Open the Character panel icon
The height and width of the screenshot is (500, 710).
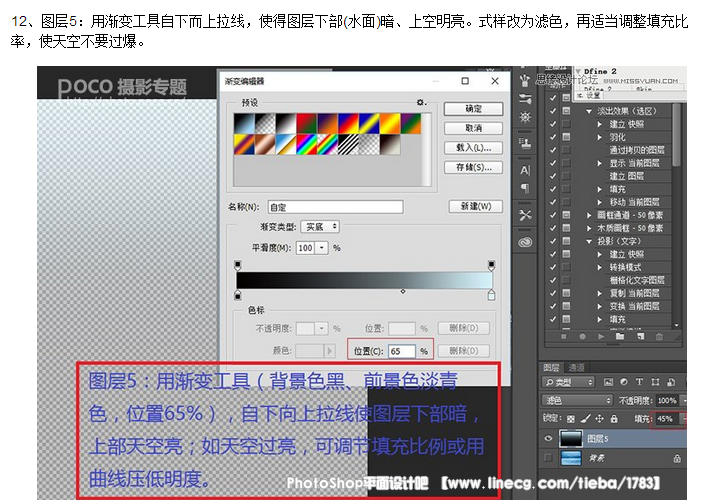525,170
